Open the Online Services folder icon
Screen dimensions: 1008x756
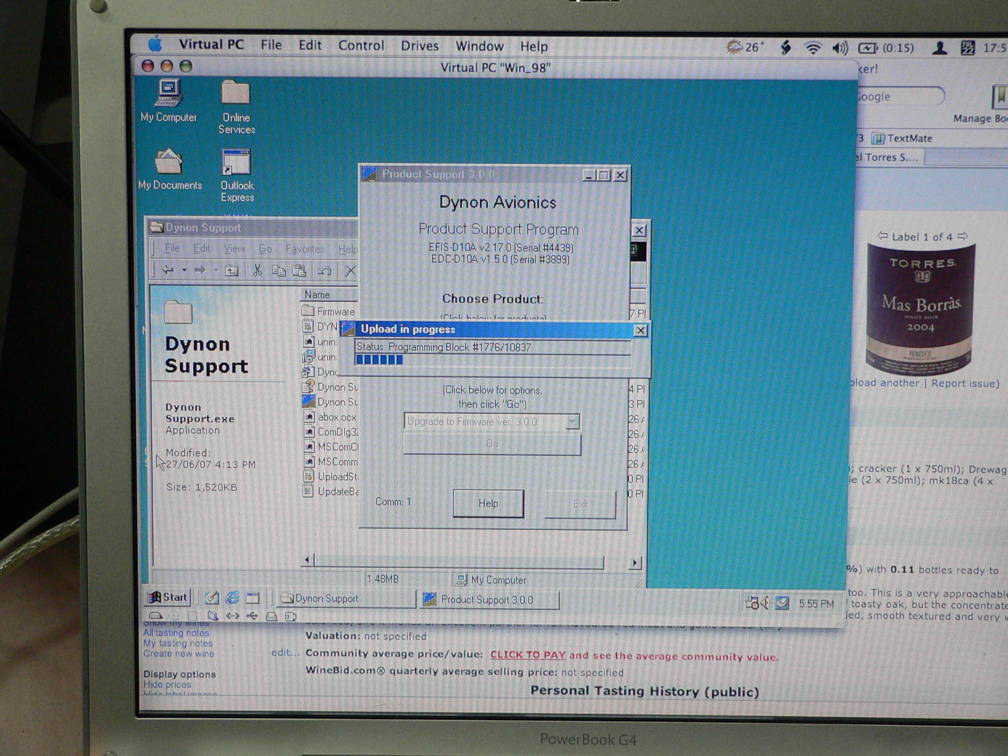point(236,106)
